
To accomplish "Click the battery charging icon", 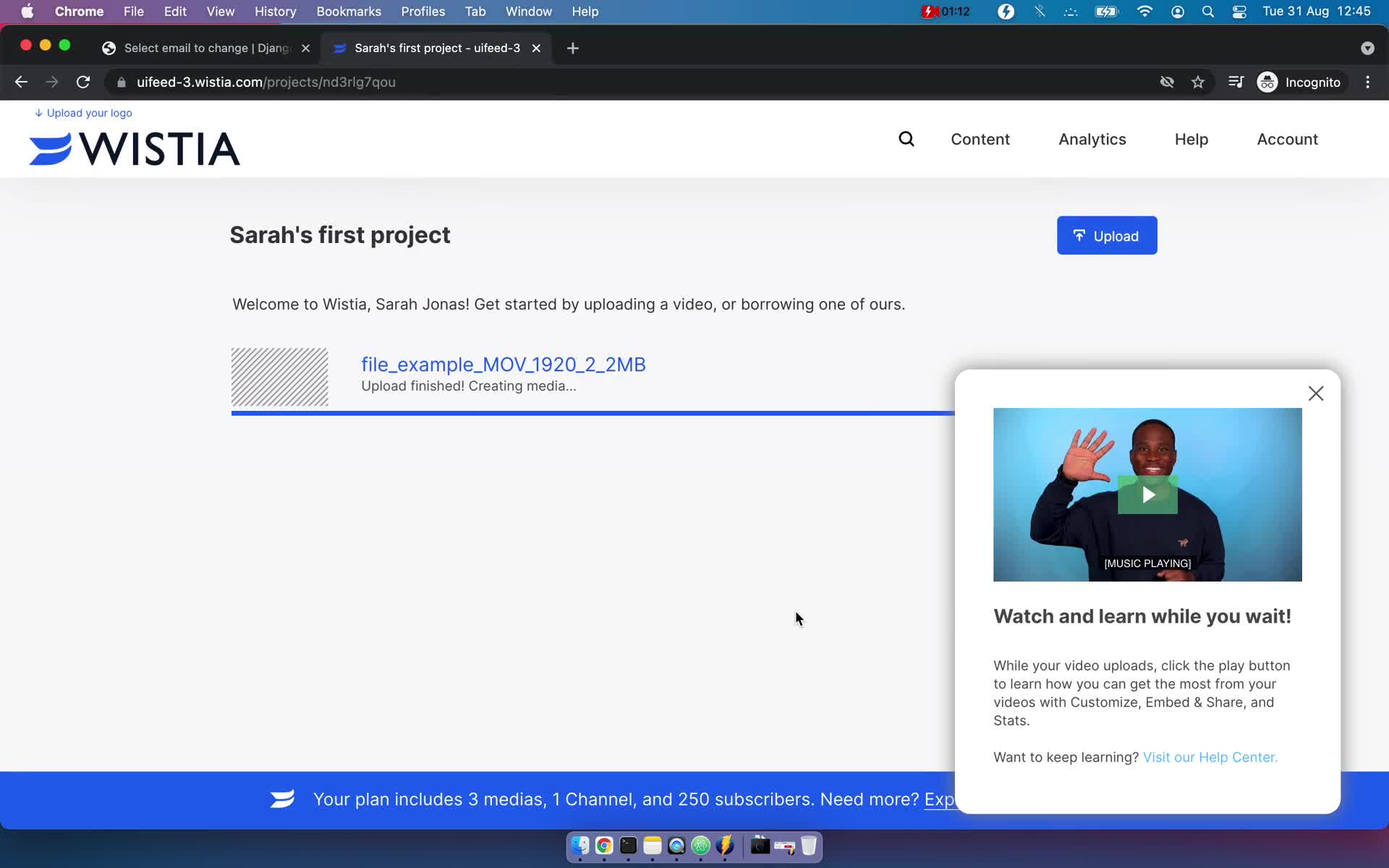I will click(1107, 11).
